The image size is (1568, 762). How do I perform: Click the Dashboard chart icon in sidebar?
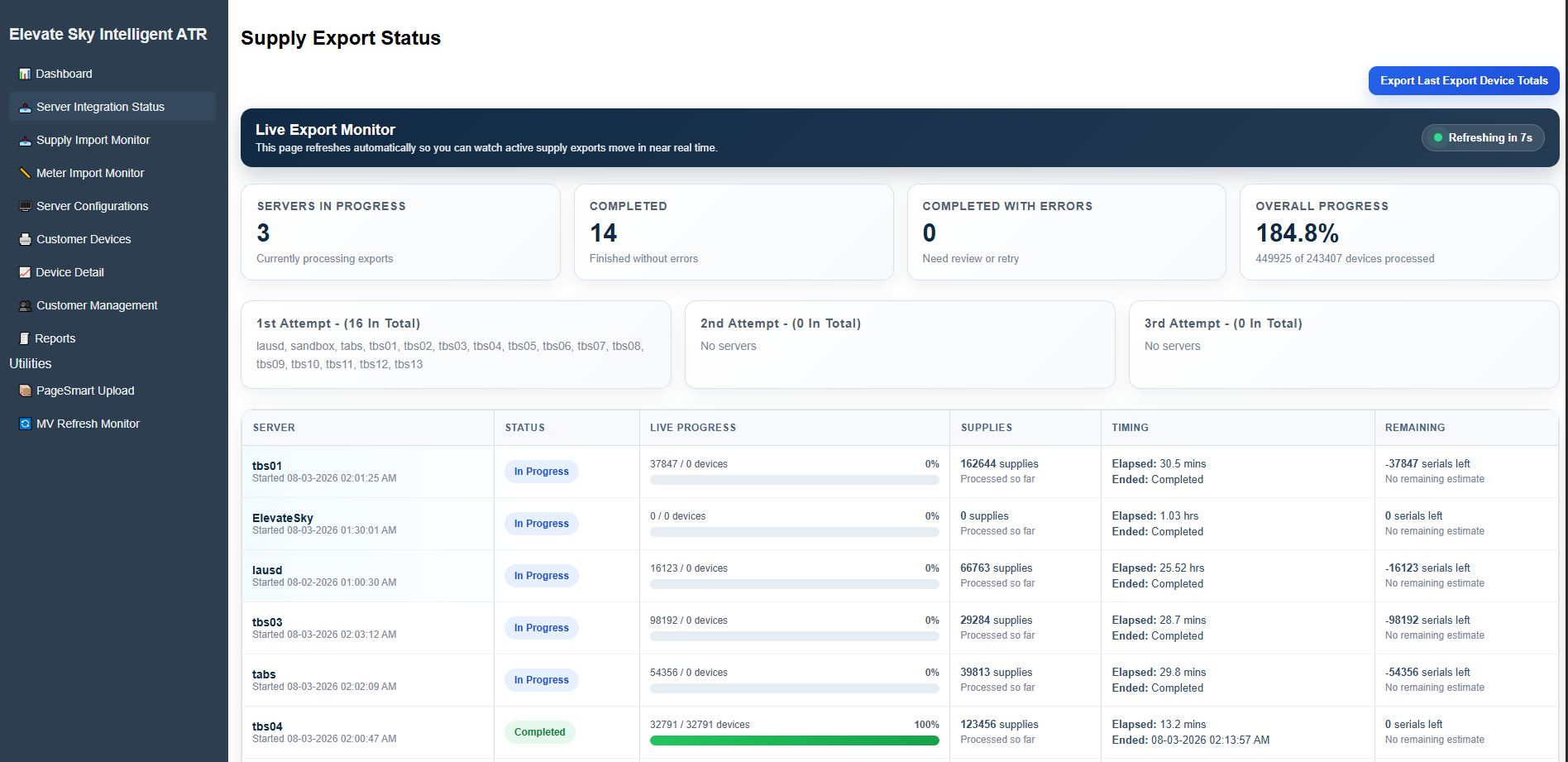click(x=25, y=74)
